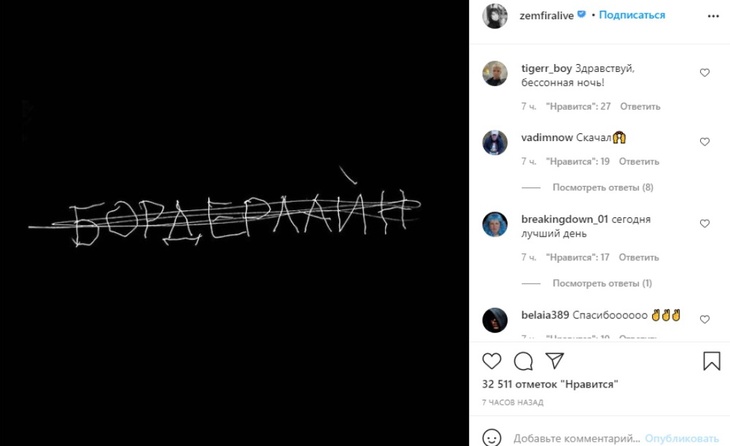730x446 pixels.
Task: Share the post with the paper plane icon
Action: pyautogui.click(x=554, y=361)
